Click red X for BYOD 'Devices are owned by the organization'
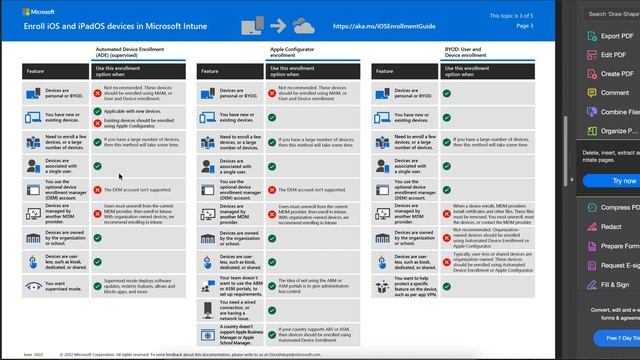The height and width of the screenshot is (360, 640). pos(447,238)
